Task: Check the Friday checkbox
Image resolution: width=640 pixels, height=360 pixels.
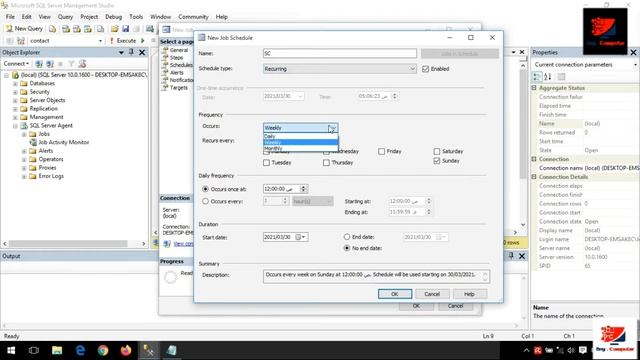Action: (382, 151)
